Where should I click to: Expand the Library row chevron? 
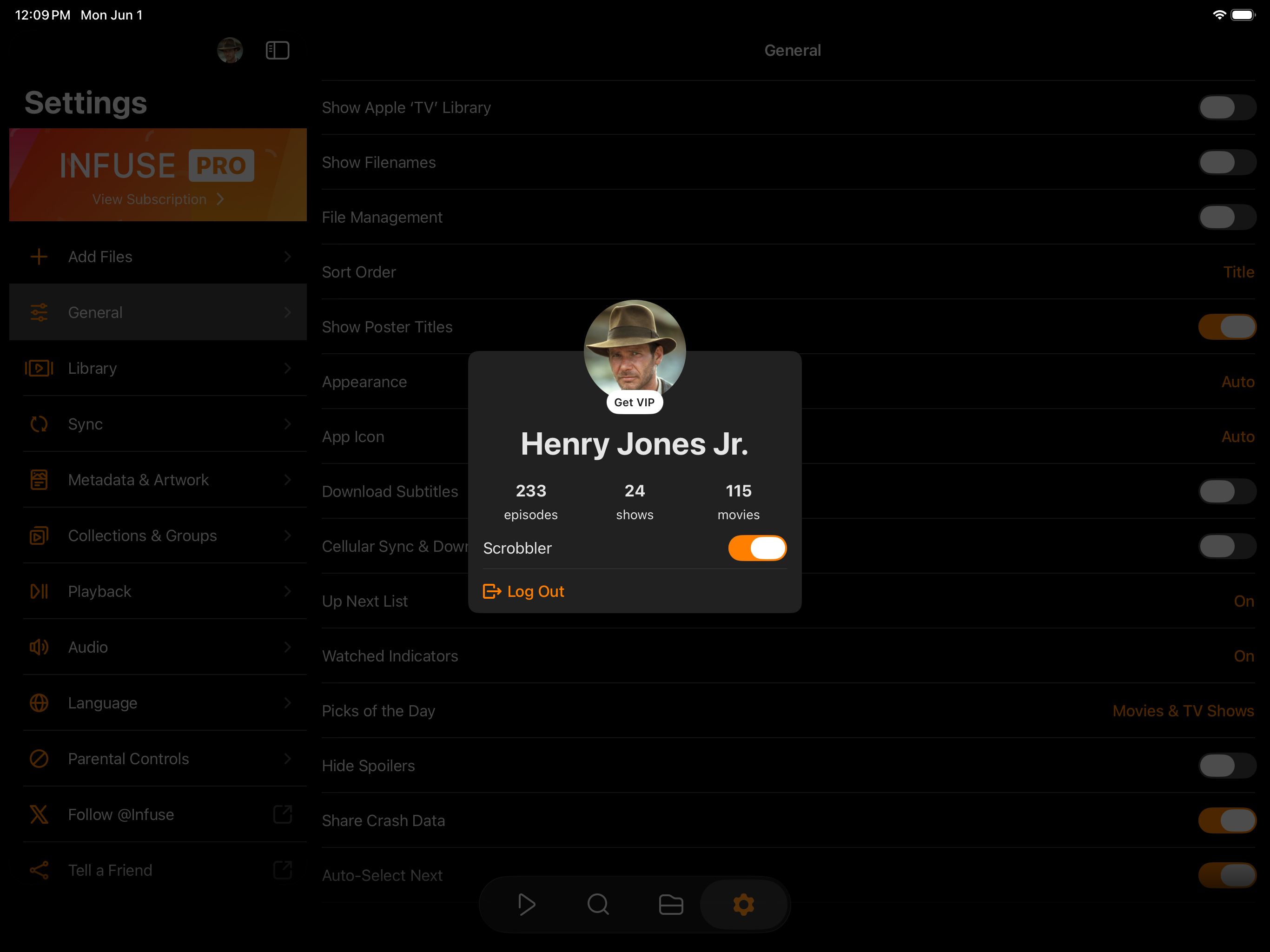pyautogui.click(x=288, y=368)
